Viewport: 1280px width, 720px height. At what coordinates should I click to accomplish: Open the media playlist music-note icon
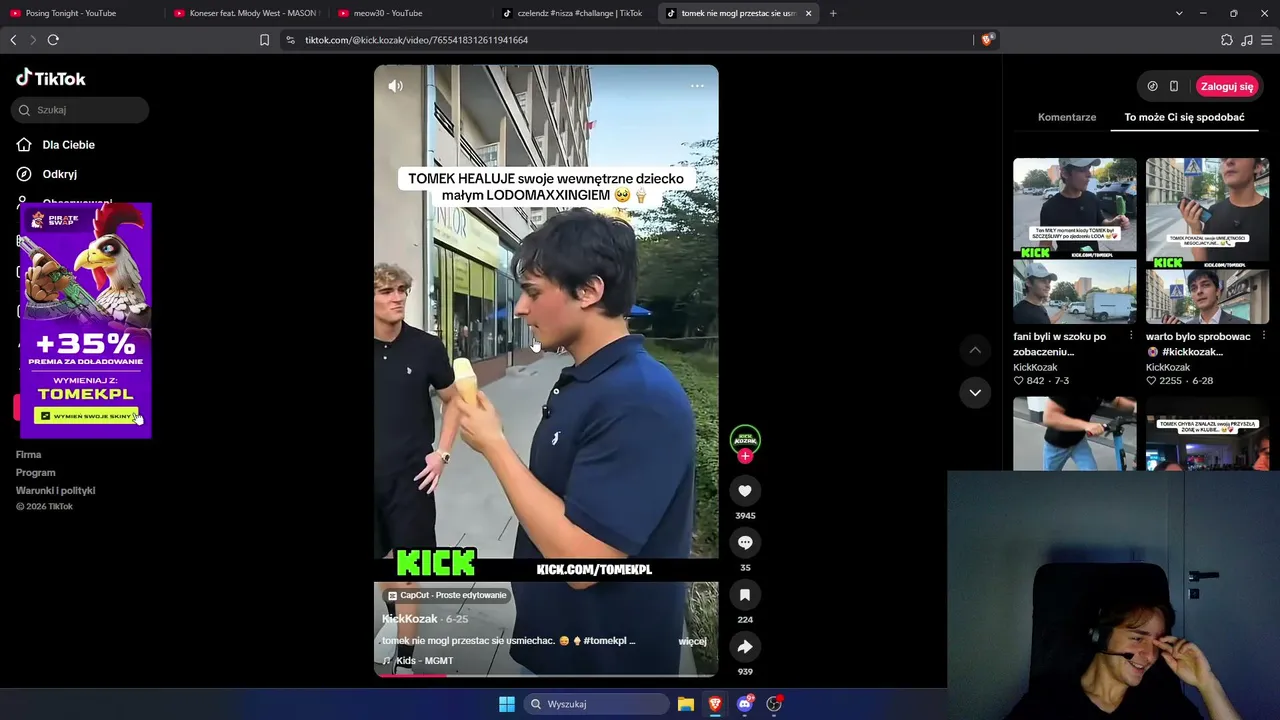(x=1247, y=40)
